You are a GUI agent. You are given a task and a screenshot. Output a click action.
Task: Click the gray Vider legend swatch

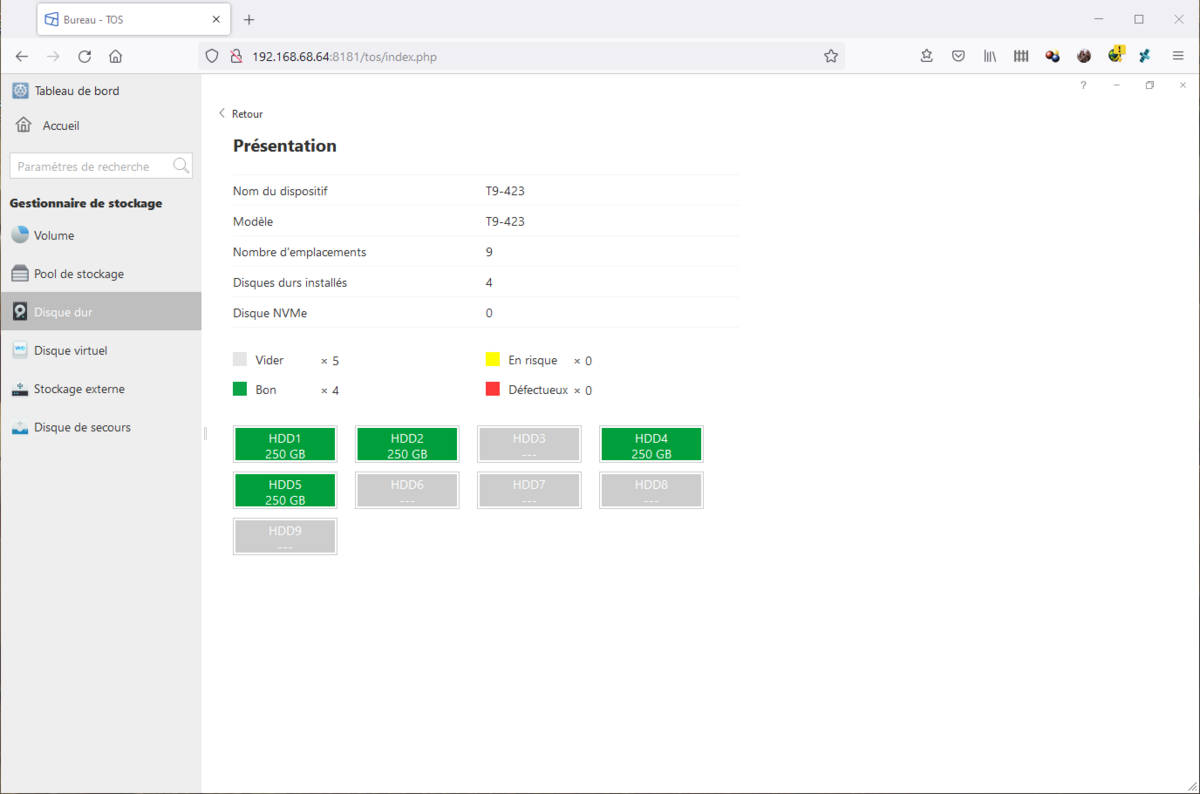(x=240, y=359)
